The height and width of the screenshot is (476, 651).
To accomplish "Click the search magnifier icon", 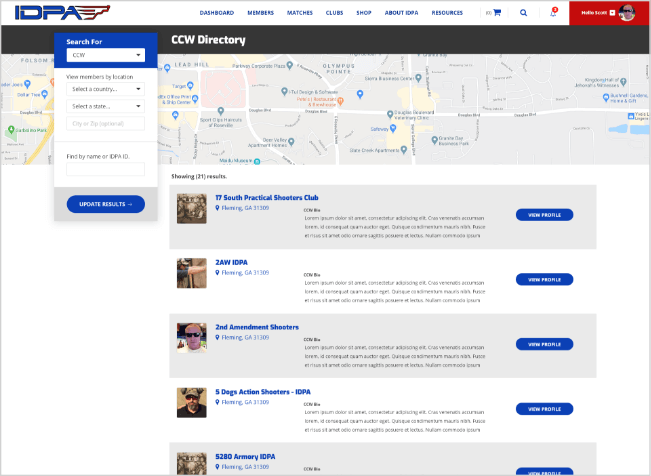I will click(x=523, y=13).
